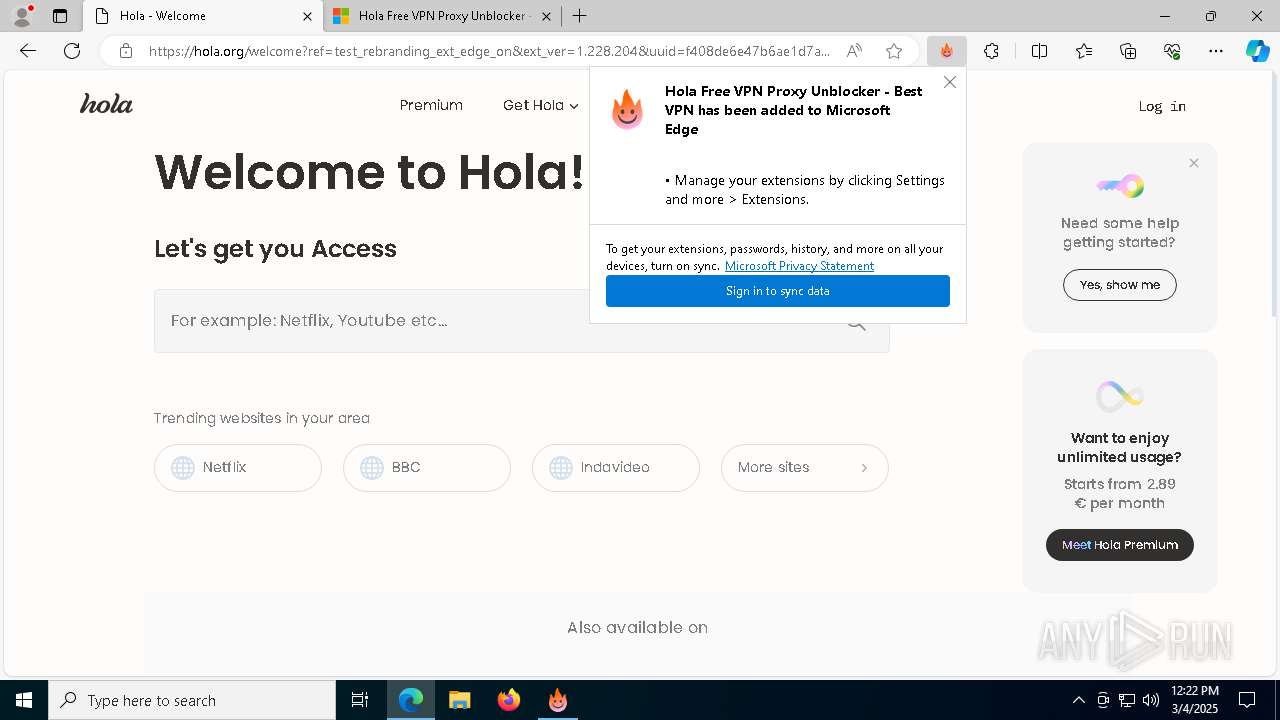This screenshot has height=720, width=1280.
Task: Click Sign in to sync data
Action: coord(778,291)
